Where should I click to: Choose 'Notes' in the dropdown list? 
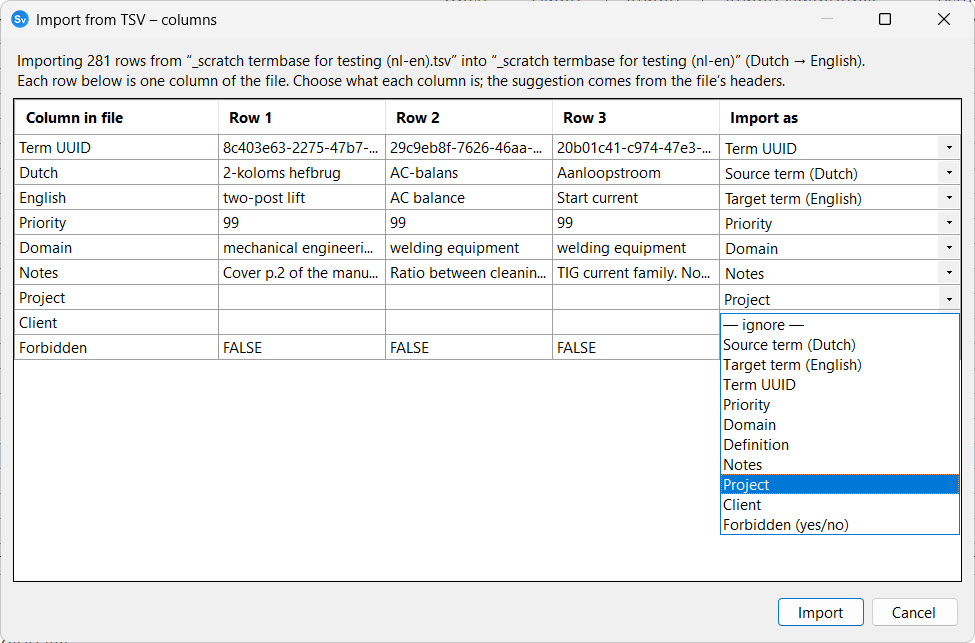coord(839,465)
